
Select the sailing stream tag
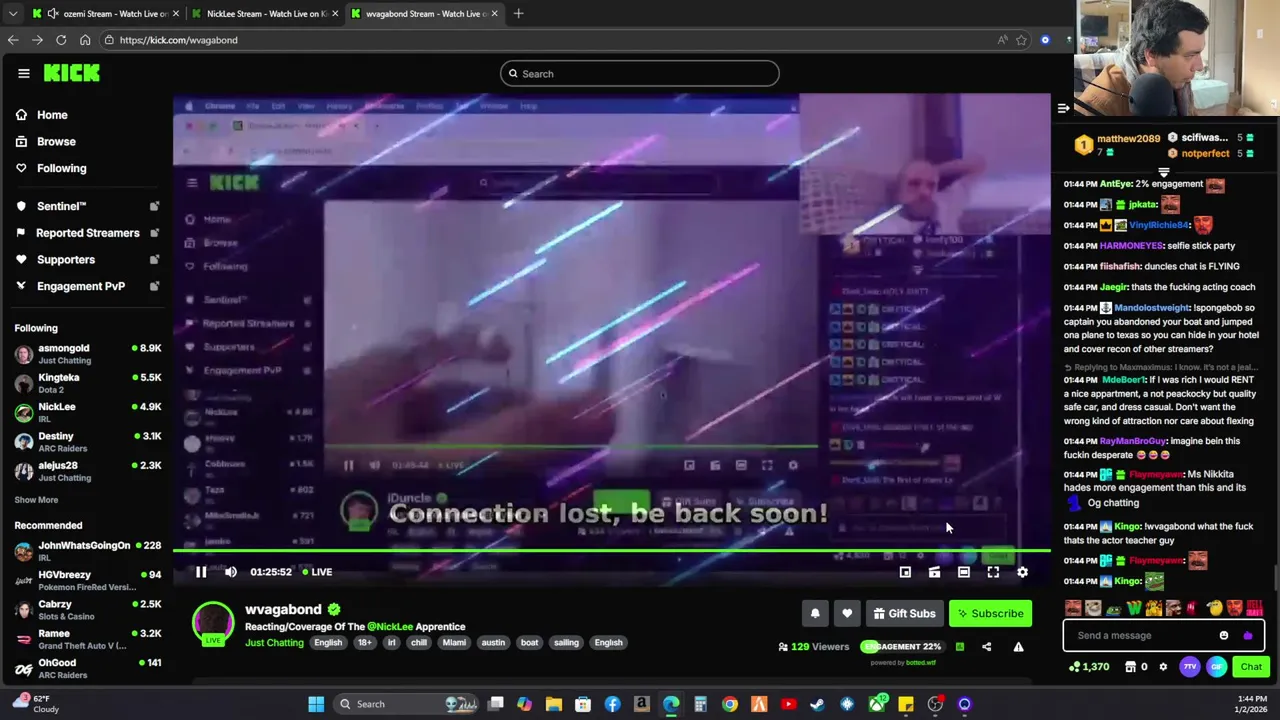[x=566, y=643]
